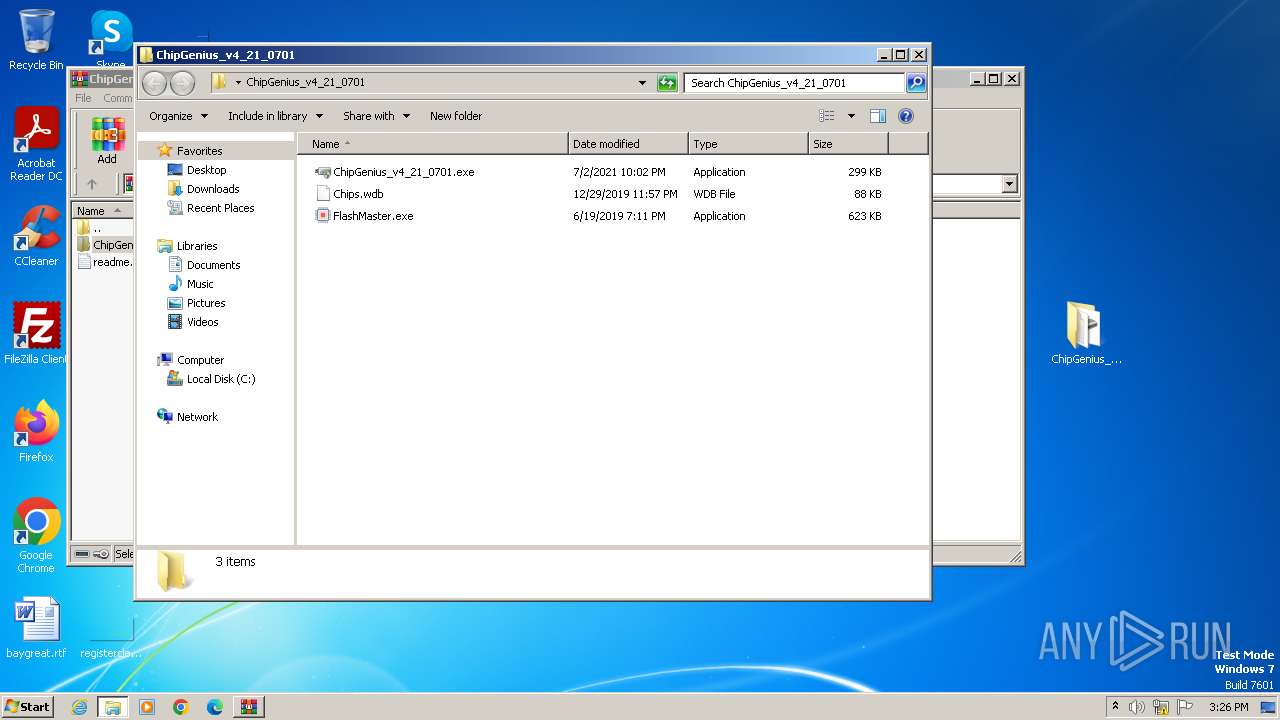Click the Chrome icon in the taskbar
Viewport: 1280px width, 720px height.
tap(181, 707)
